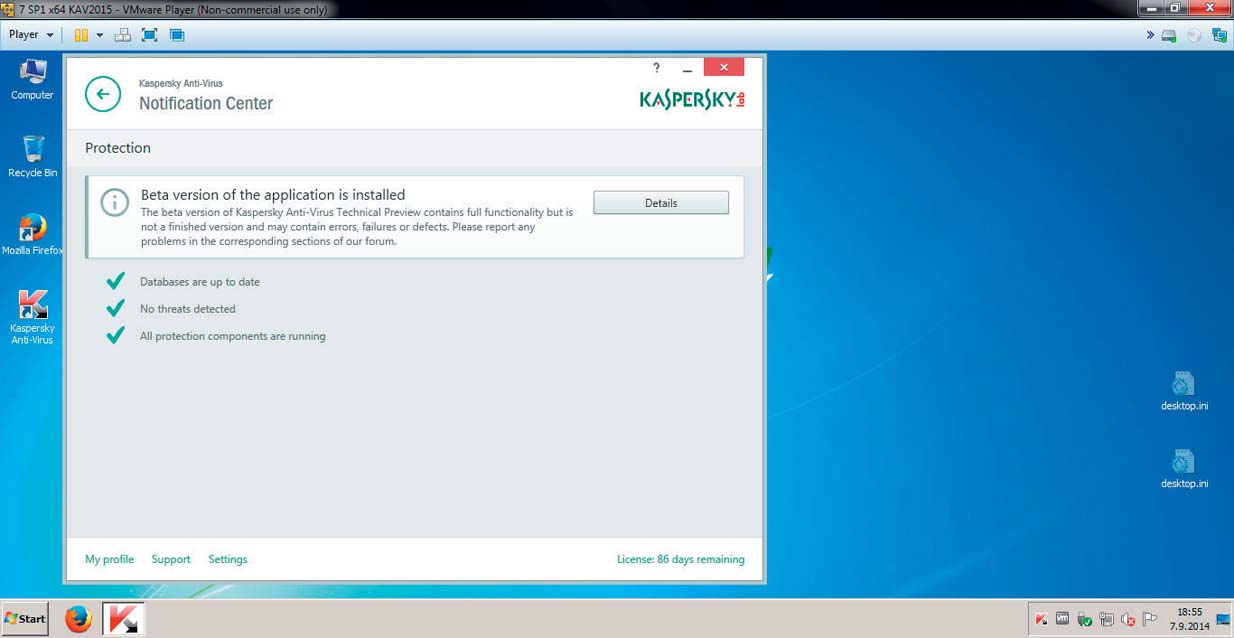Click the Kaspersky Lab logo
This screenshot has height=638, width=1234.
[x=692, y=100]
